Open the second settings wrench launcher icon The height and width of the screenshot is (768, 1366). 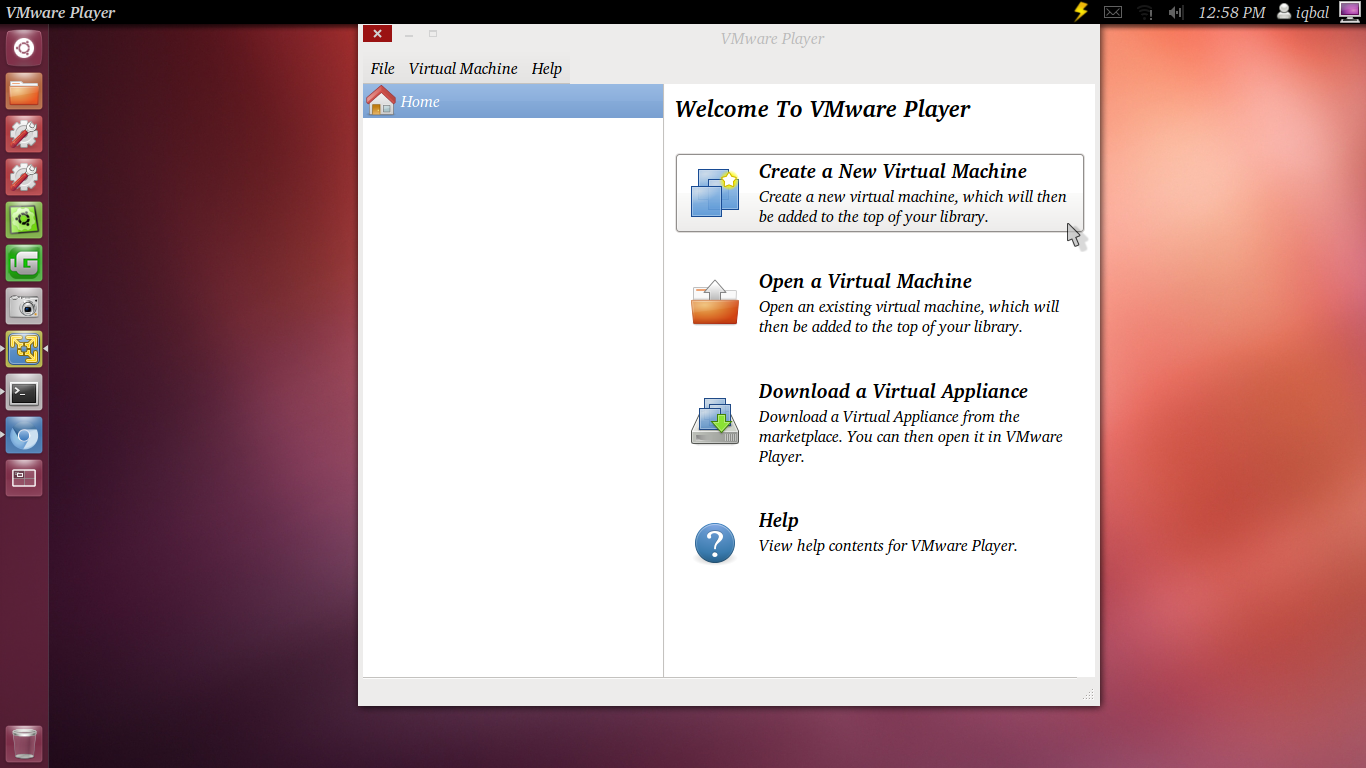[x=24, y=177]
